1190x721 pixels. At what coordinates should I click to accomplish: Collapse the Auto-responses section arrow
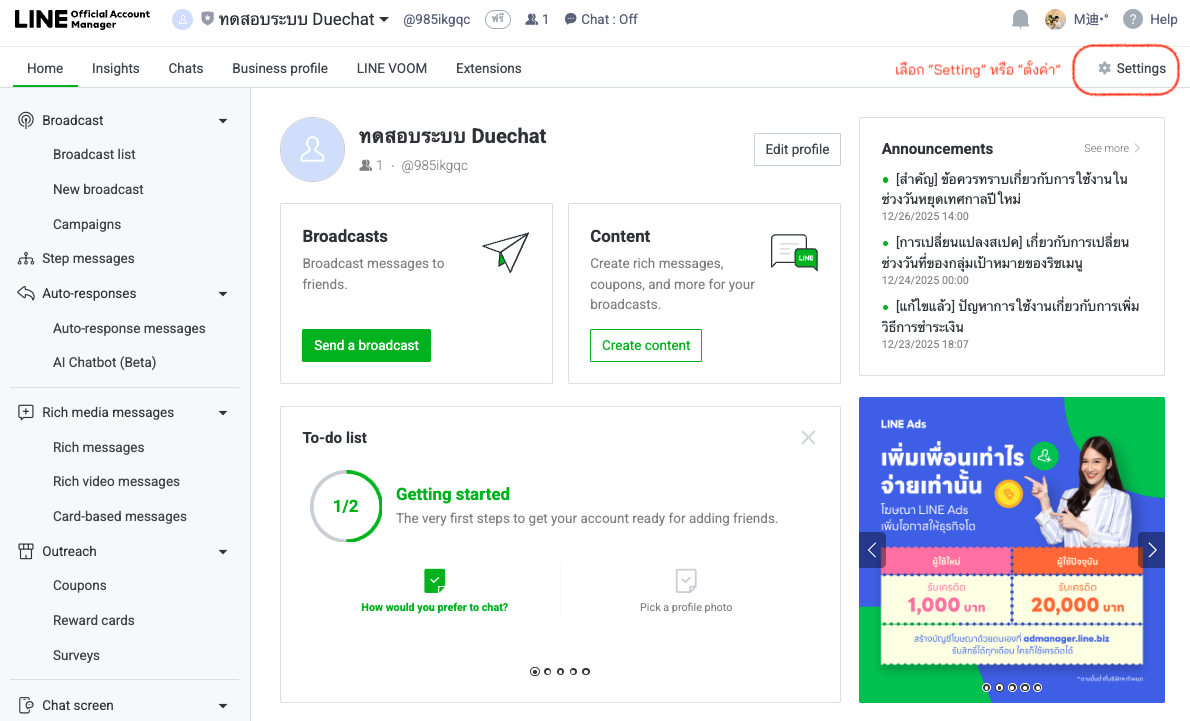[223, 294]
